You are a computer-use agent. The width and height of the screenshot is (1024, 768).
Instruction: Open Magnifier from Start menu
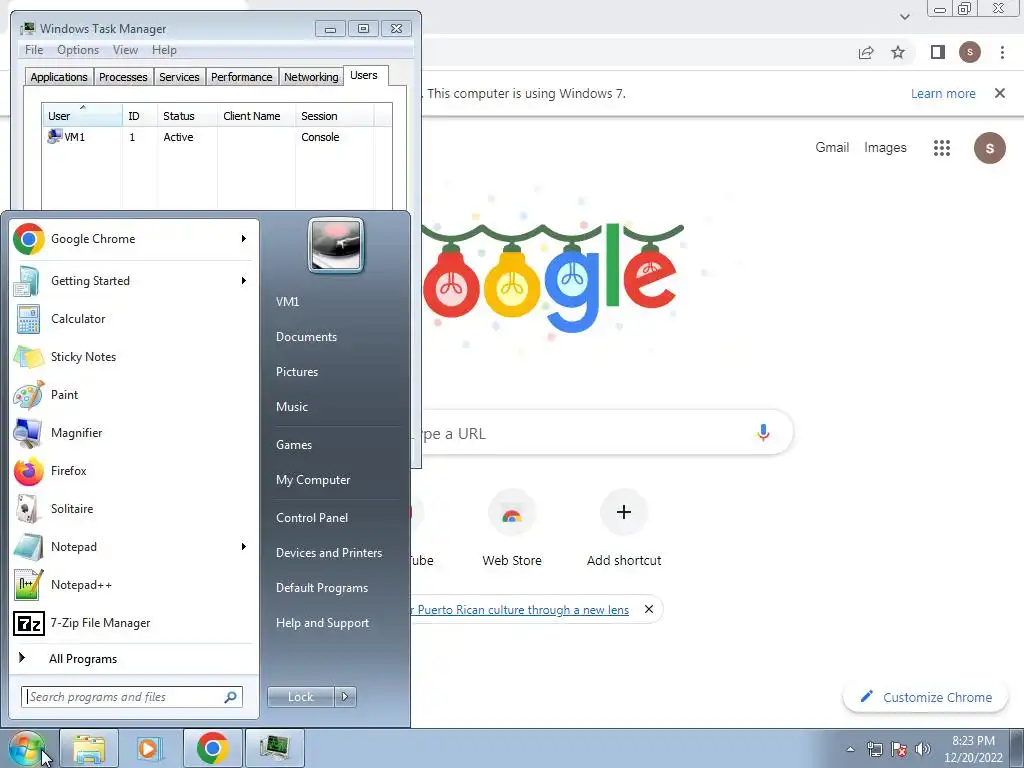tap(134, 432)
